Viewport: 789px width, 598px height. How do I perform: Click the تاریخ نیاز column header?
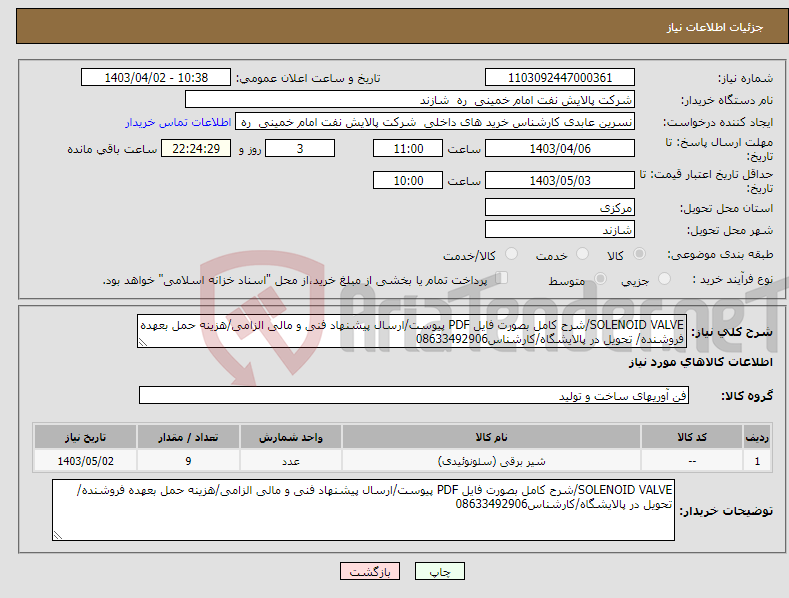point(86,437)
